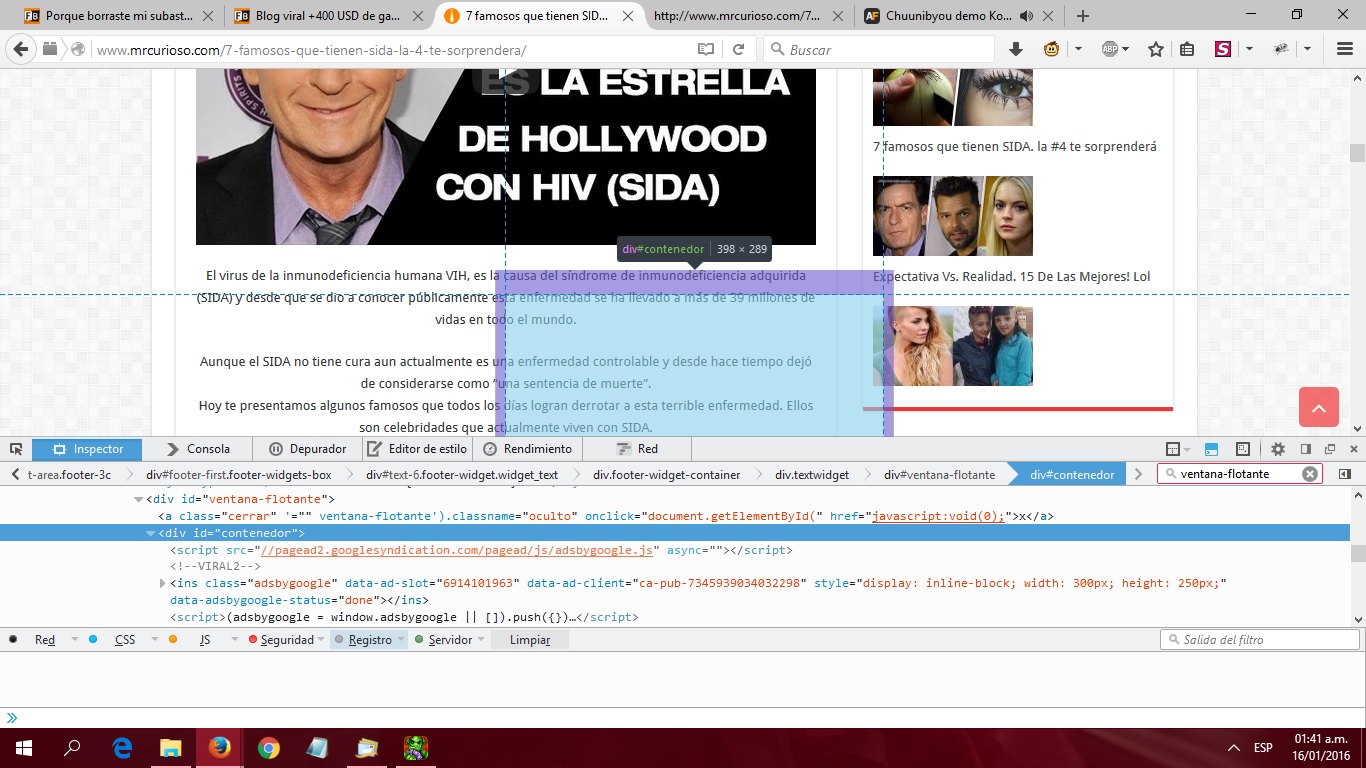Screen dimensions: 1366x768
Task: Click Limpiar to clear the console
Action: click(x=530, y=640)
